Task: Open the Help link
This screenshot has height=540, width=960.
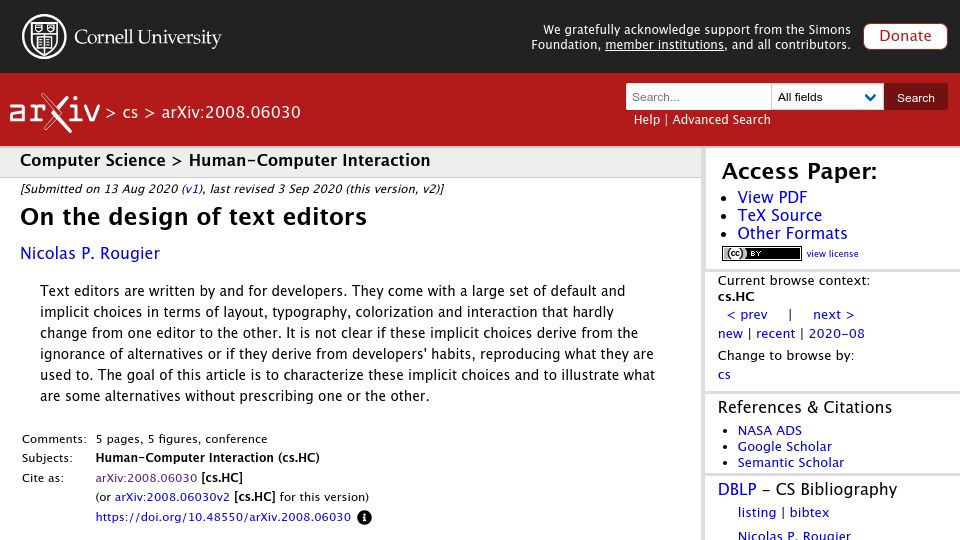Action: 647,119
